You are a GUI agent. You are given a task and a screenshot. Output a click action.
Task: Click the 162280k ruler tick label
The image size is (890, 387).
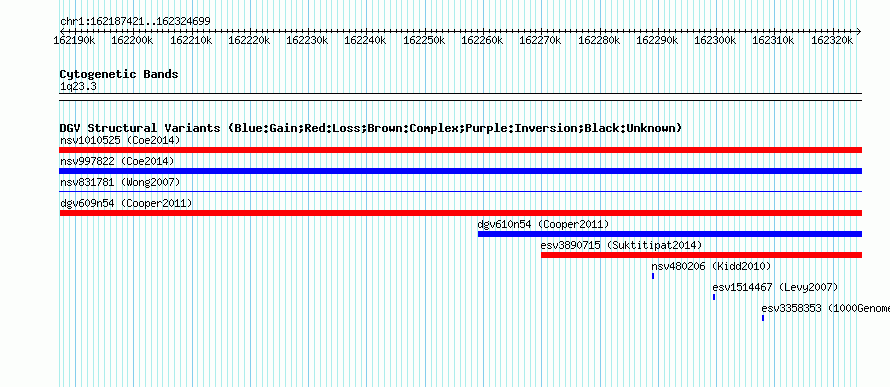[599, 40]
